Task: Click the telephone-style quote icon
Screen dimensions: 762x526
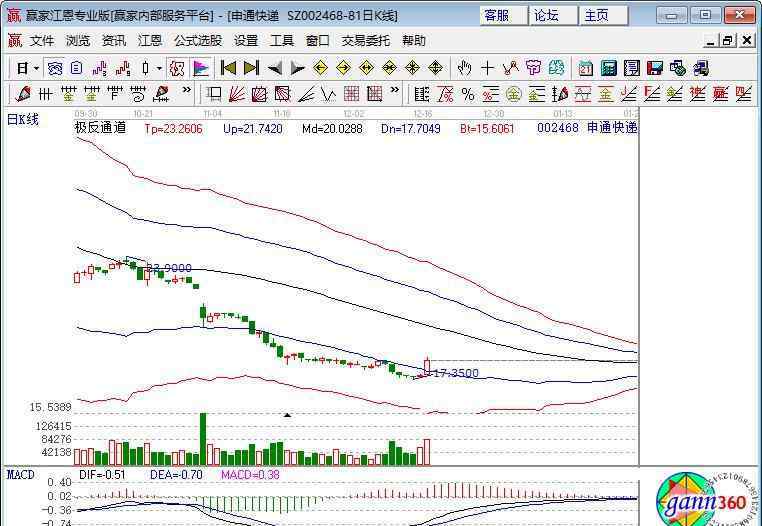Action: 54,68
